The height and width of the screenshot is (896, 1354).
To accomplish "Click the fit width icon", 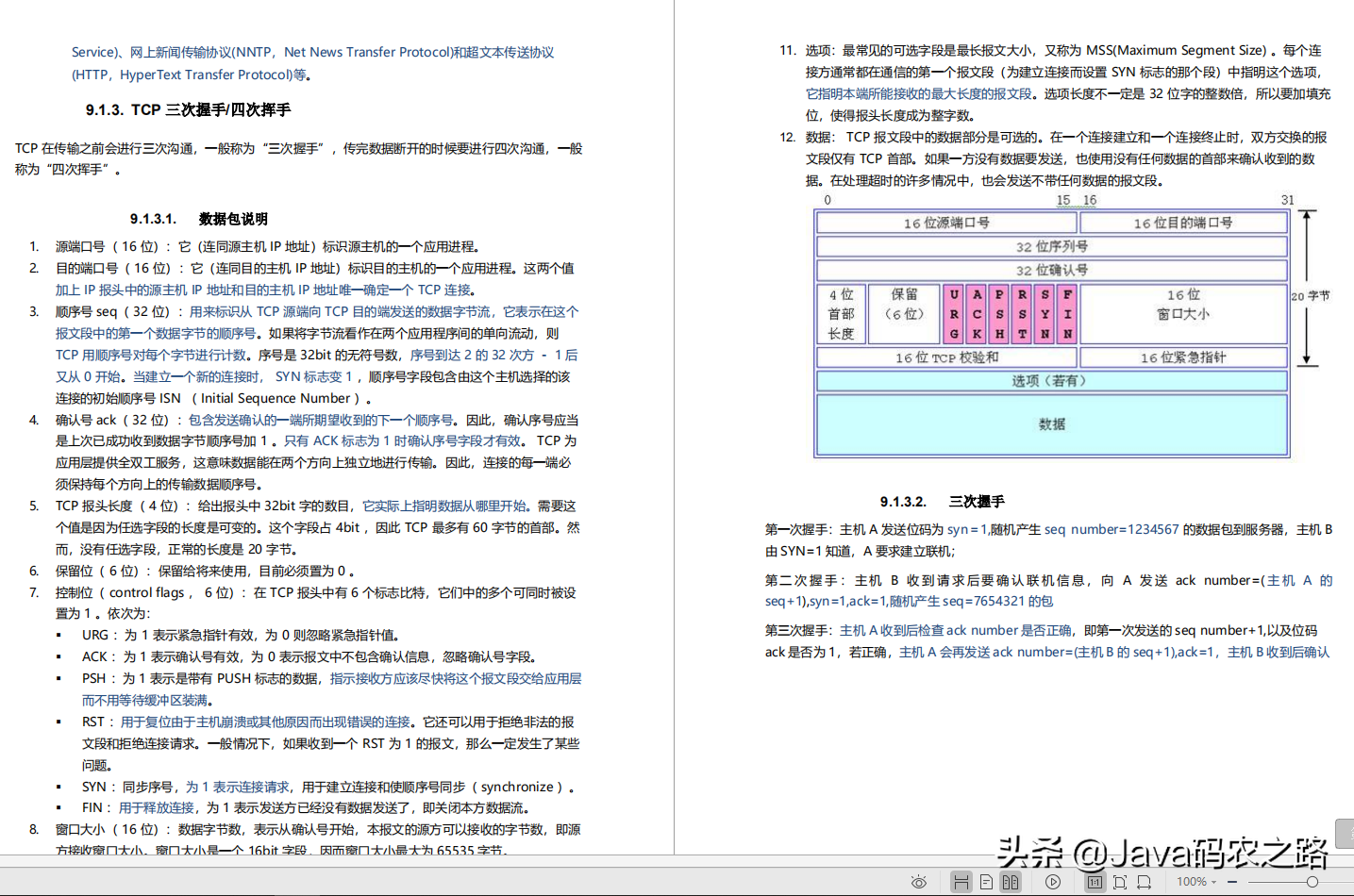I will (1145, 881).
